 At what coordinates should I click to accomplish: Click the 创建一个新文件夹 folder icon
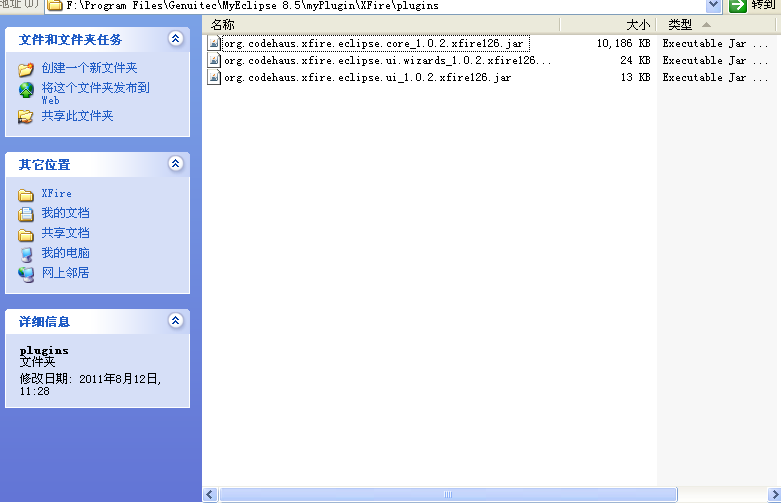coord(26,69)
